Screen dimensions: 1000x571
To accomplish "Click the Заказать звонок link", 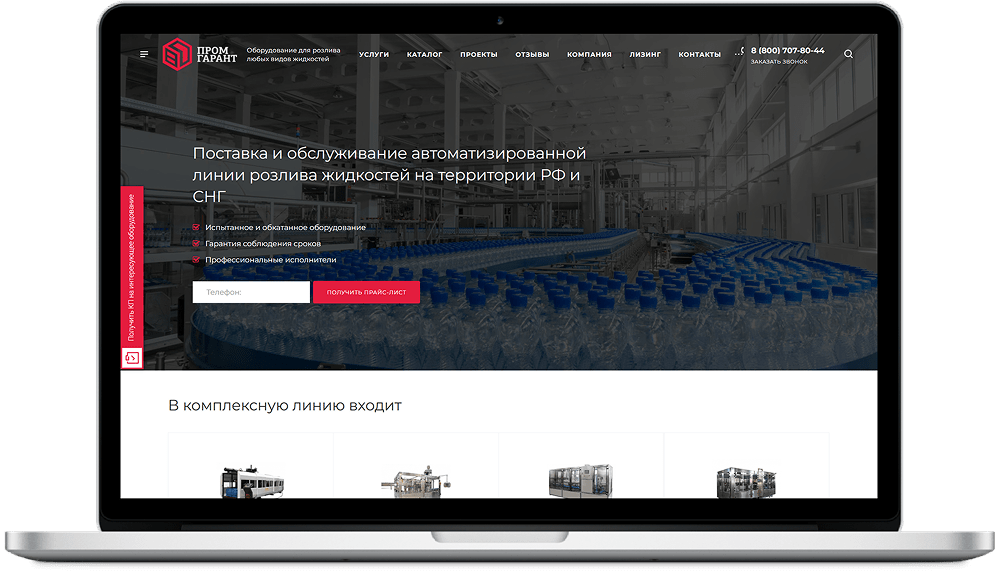I will [778, 62].
